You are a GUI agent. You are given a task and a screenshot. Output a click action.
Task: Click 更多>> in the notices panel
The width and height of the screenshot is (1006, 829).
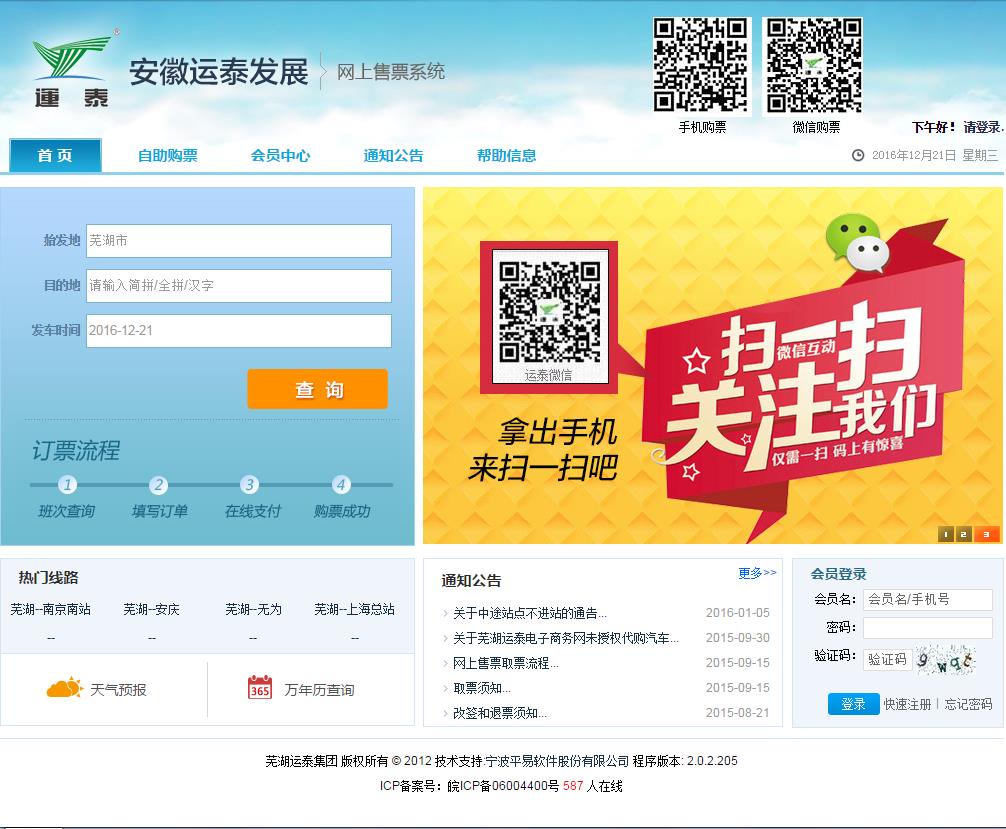(x=757, y=572)
